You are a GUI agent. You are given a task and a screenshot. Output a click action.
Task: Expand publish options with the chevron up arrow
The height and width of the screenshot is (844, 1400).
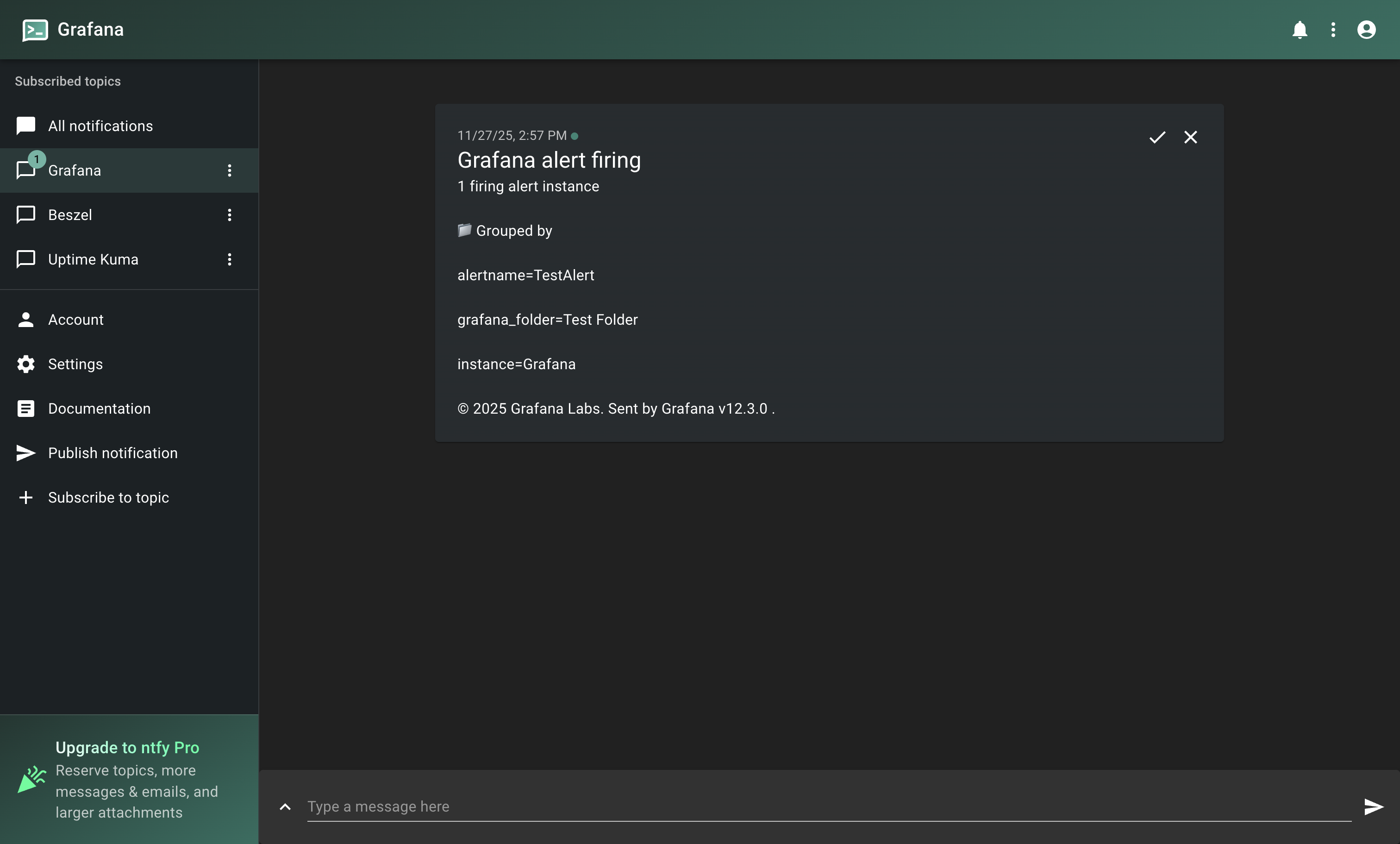(285, 806)
